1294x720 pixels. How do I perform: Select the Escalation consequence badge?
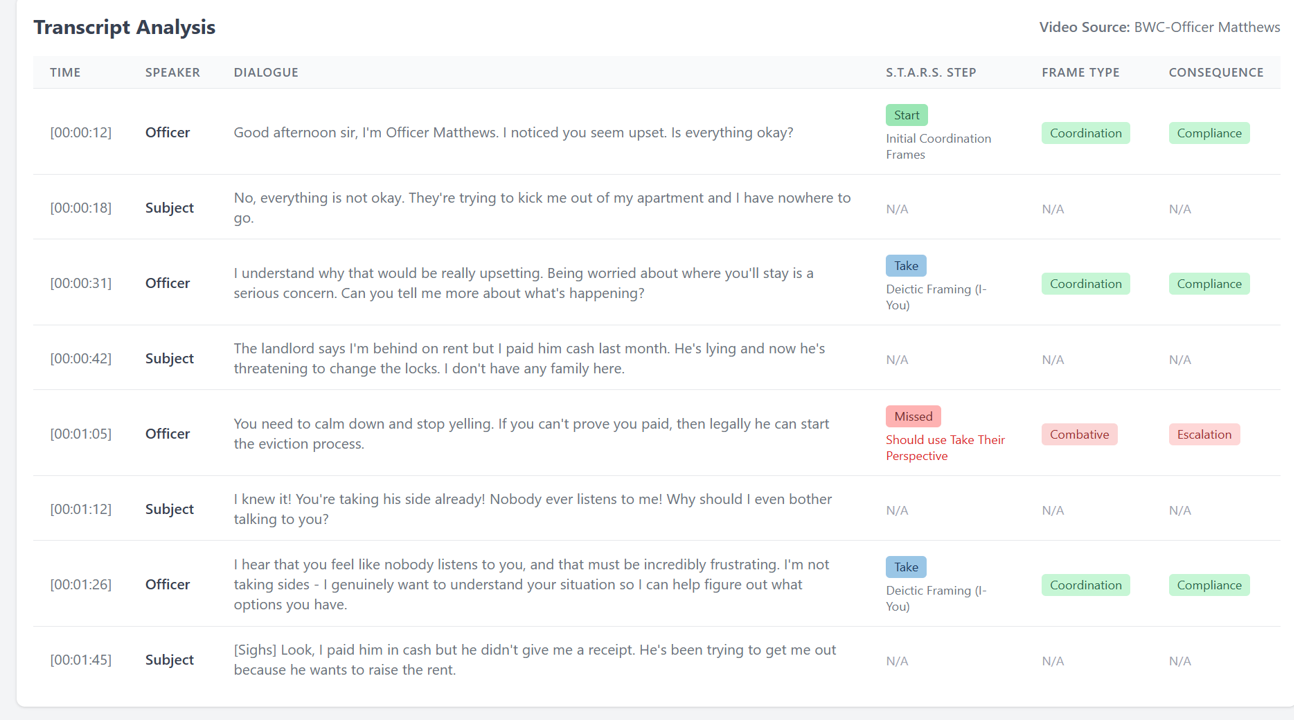click(x=1204, y=434)
